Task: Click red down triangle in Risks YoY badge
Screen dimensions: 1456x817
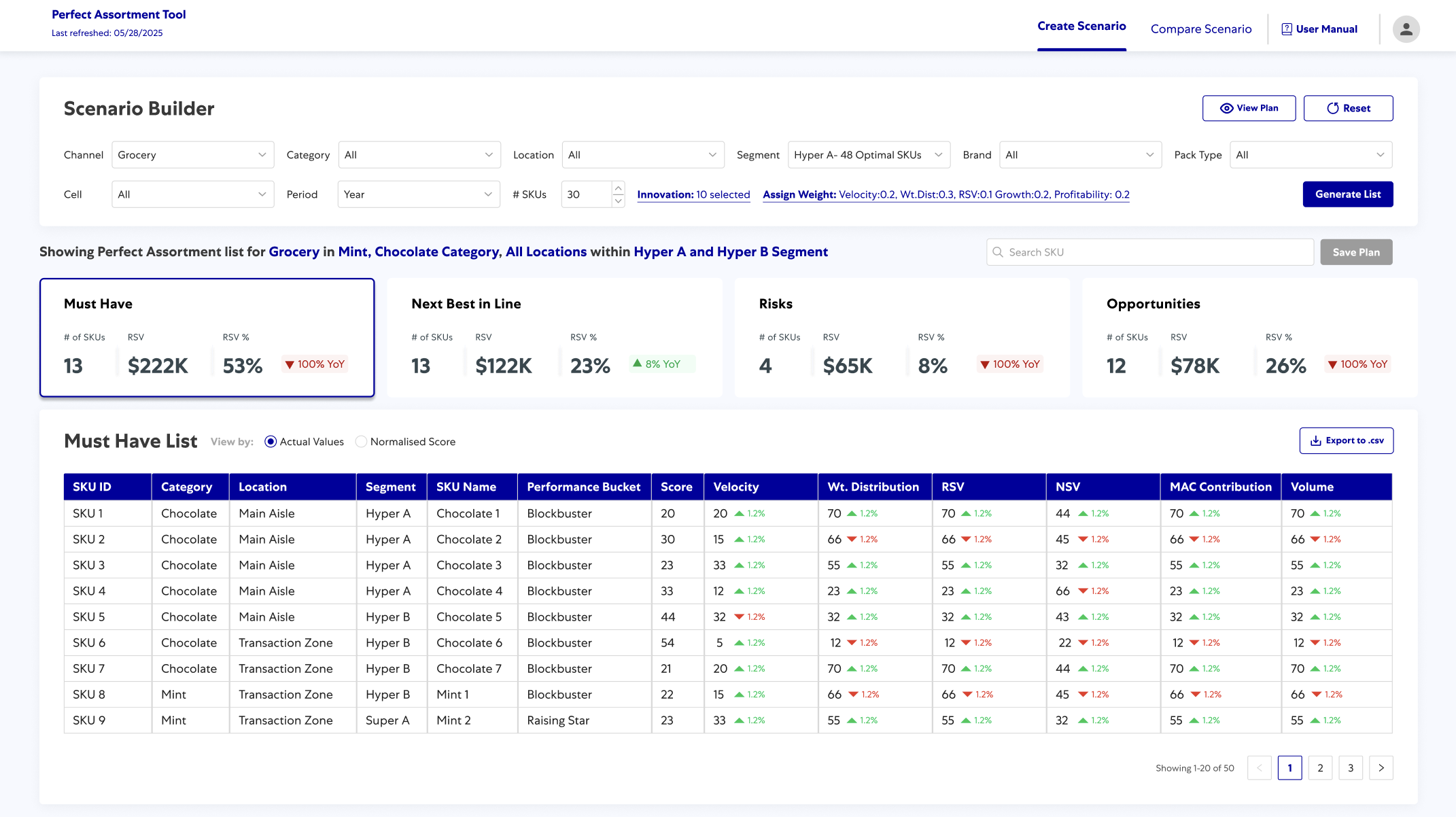Action: coord(985,365)
